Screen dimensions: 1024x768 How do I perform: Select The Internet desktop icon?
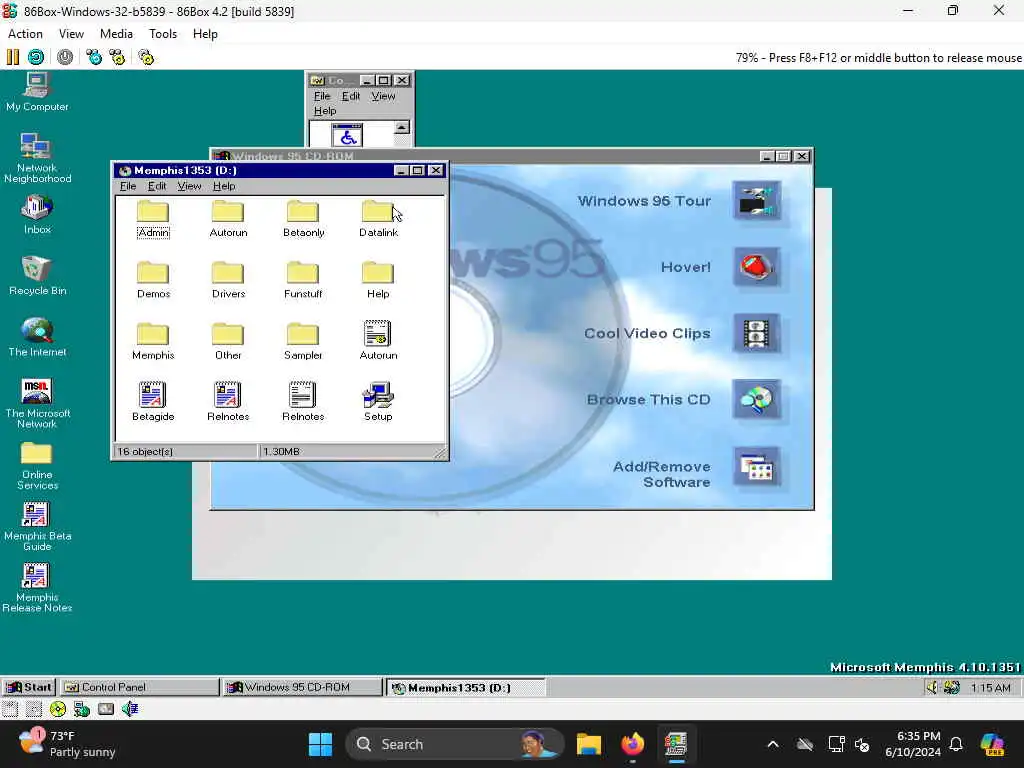[37, 338]
